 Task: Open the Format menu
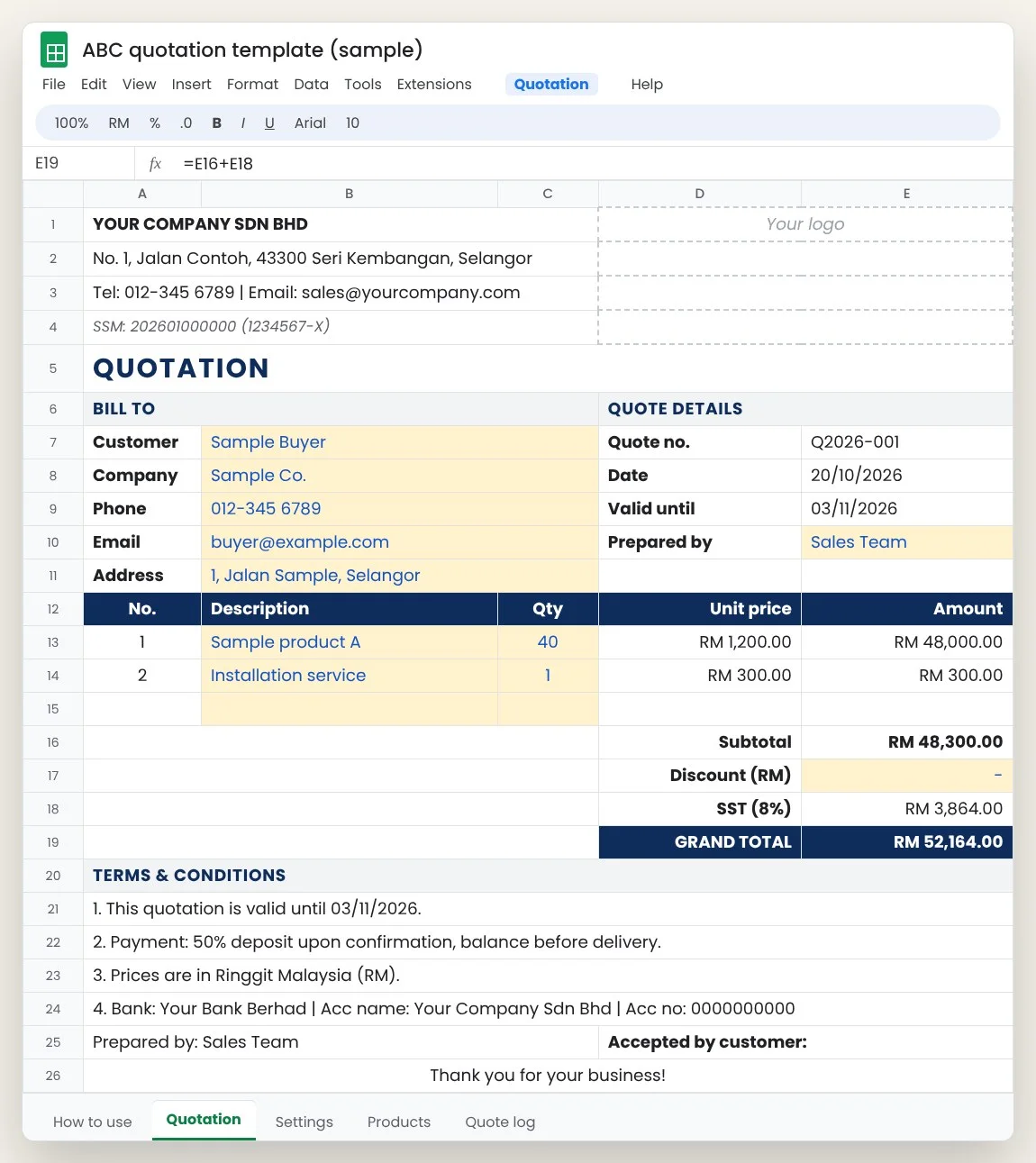(x=252, y=84)
